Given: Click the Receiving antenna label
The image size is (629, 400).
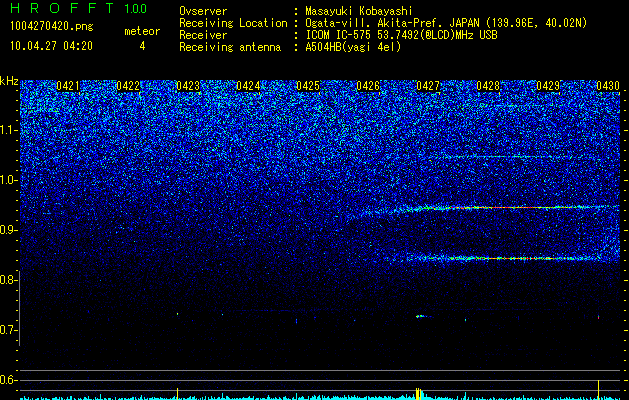Looking at the screenshot, I should pos(230,47).
